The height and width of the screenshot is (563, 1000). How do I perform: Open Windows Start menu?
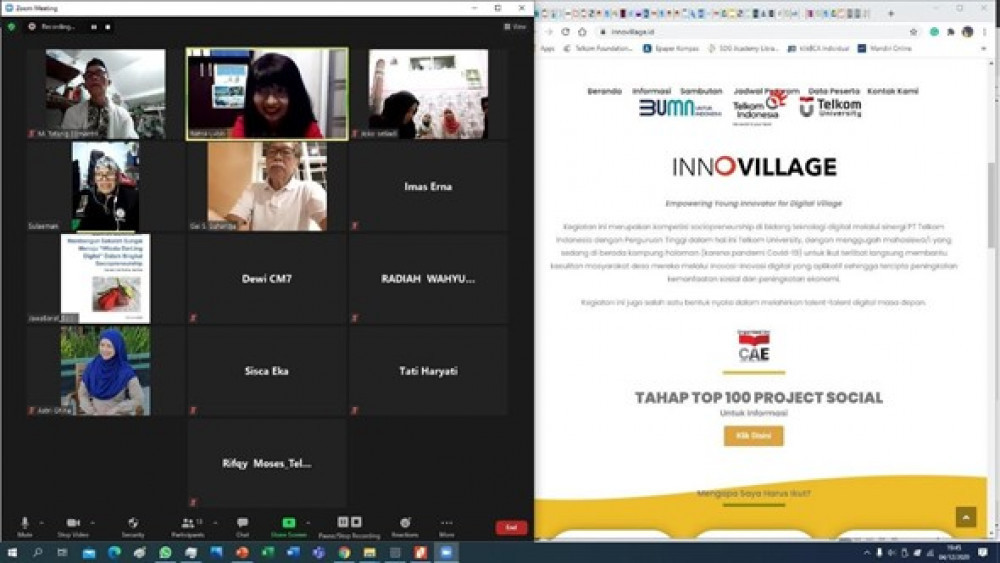point(11,552)
